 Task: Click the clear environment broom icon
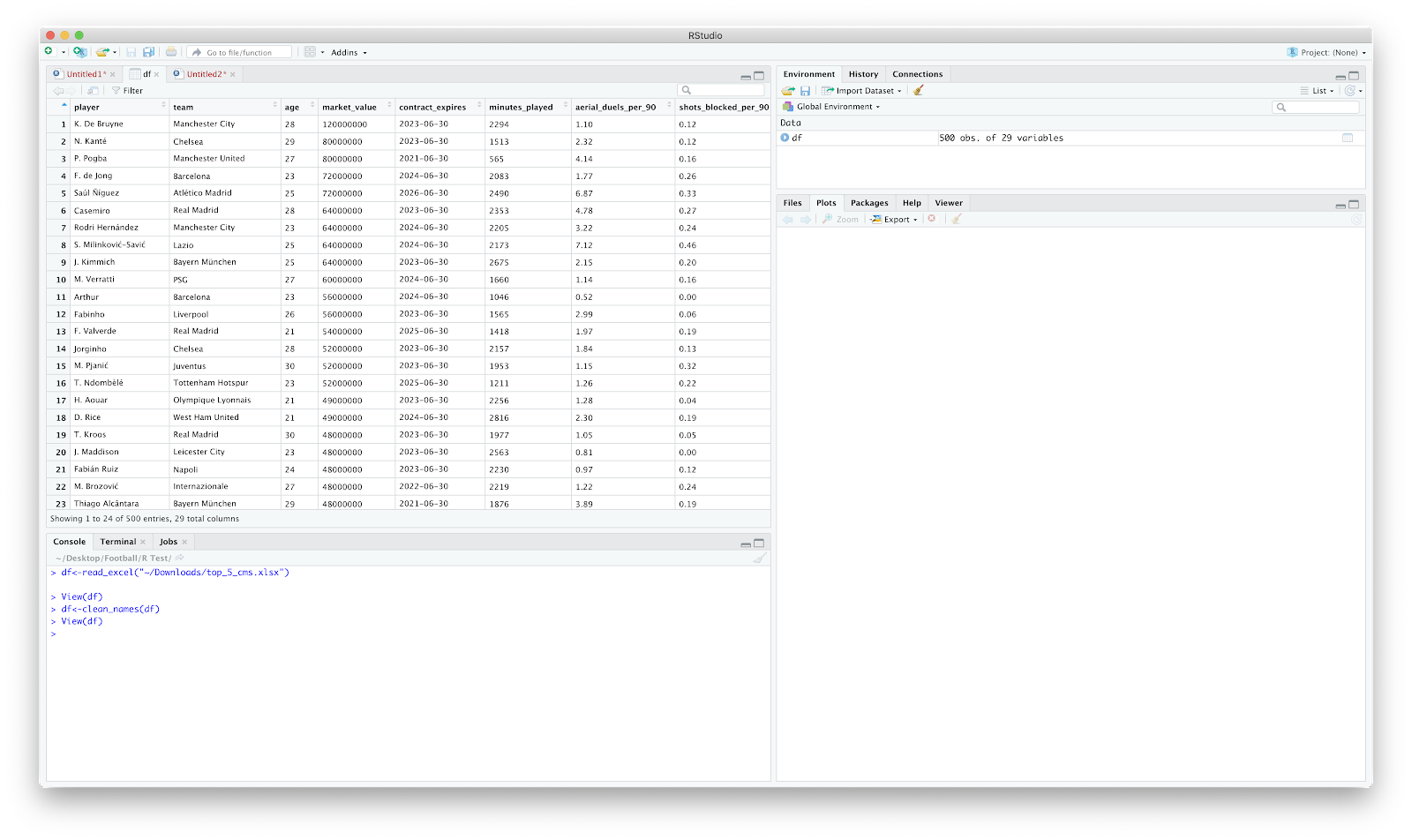click(919, 90)
